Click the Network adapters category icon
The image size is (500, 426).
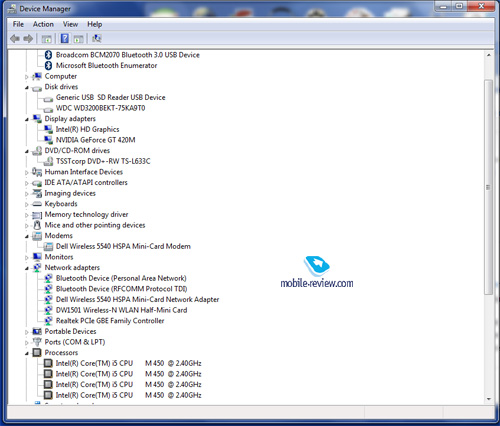[x=37, y=268]
